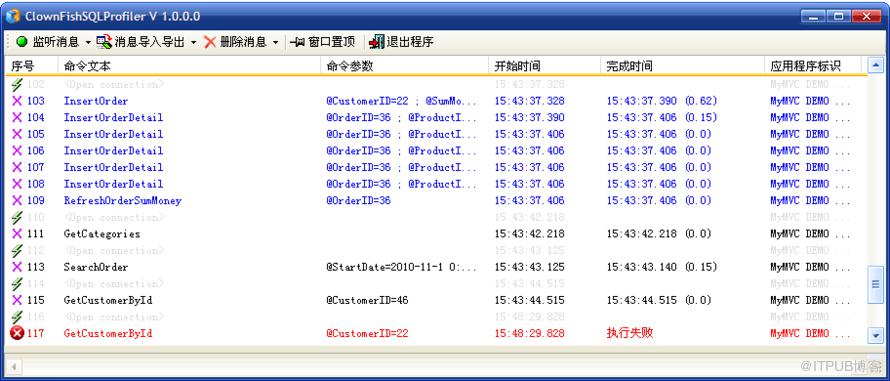Minimize the ClownFishSQLProfiler window
The height and width of the screenshot is (381, 890).
point(813,16)
